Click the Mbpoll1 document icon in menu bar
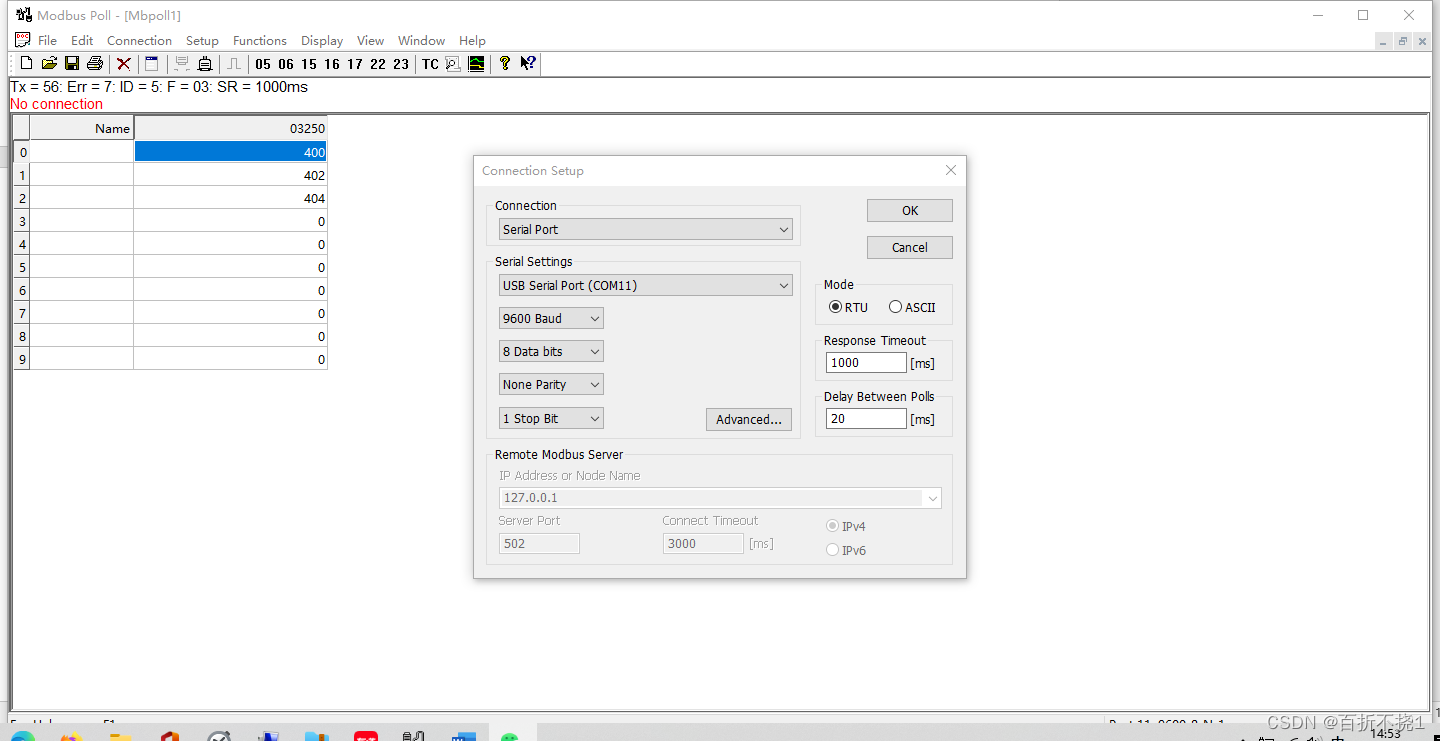 (x=22, y=40)
